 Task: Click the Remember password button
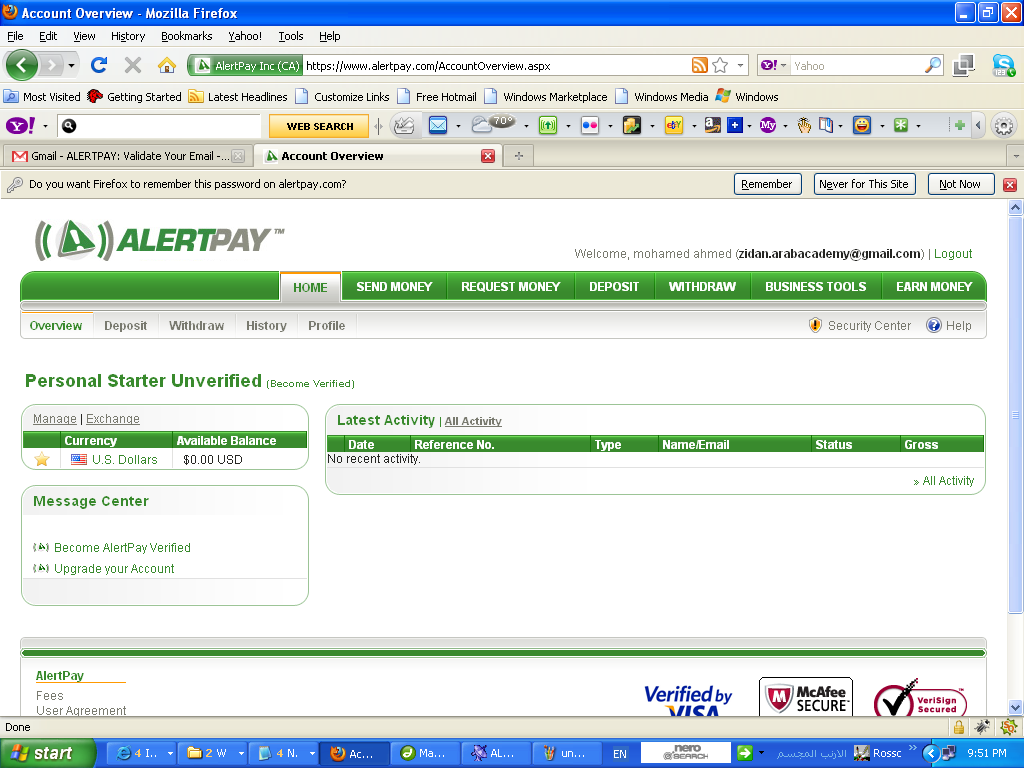767,184
